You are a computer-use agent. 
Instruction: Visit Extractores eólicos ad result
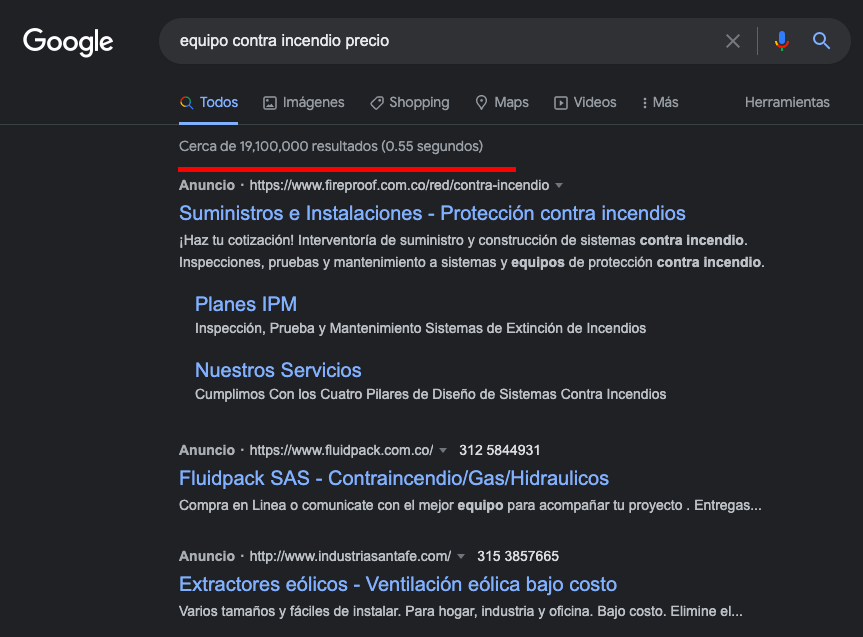tap(398, 584)
